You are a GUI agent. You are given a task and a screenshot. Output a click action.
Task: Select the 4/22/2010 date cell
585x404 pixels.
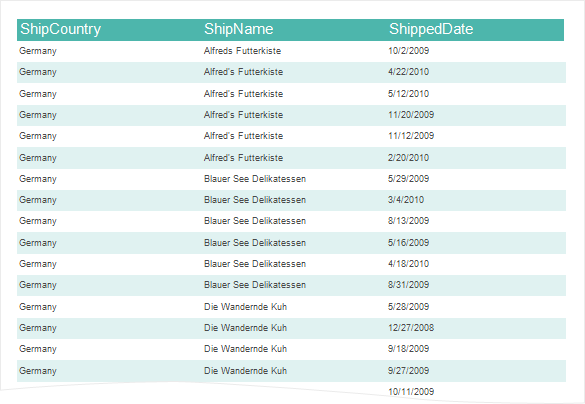(408, 72)
